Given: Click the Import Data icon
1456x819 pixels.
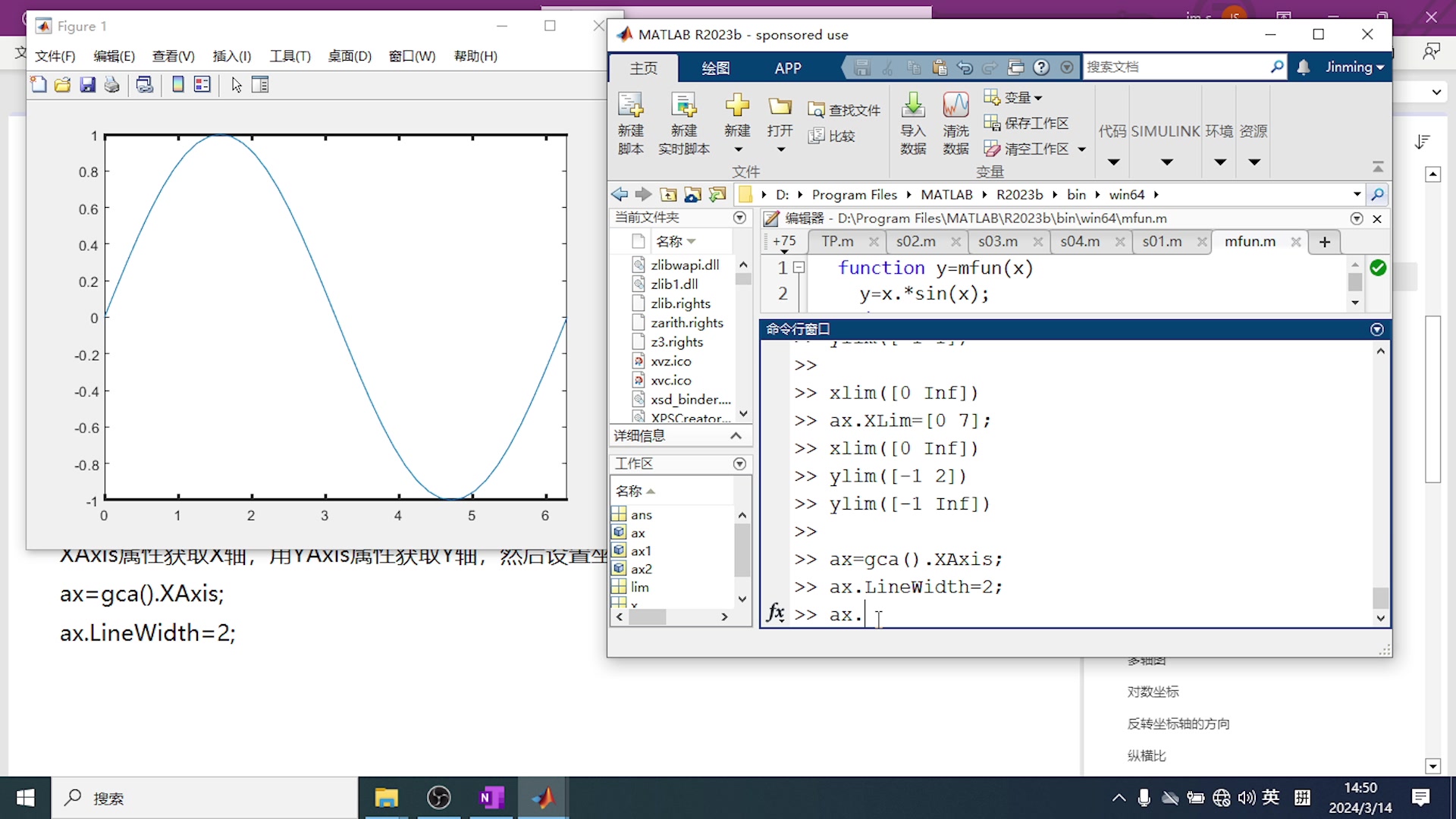Looking at the screenshot, I should (x=913, y=106).
